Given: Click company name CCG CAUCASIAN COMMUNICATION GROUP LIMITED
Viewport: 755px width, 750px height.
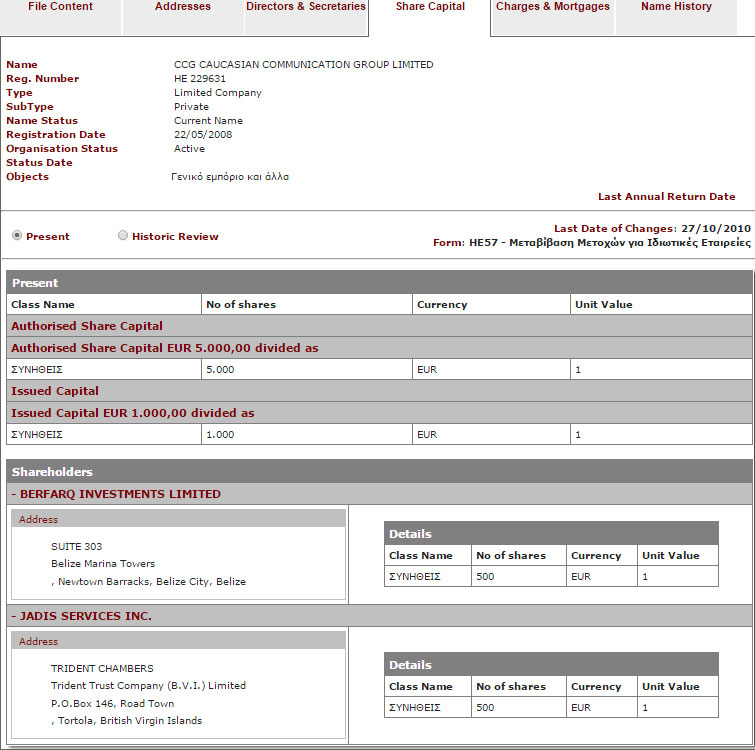Looking at the screenshot, I should [x=303, y=65].
